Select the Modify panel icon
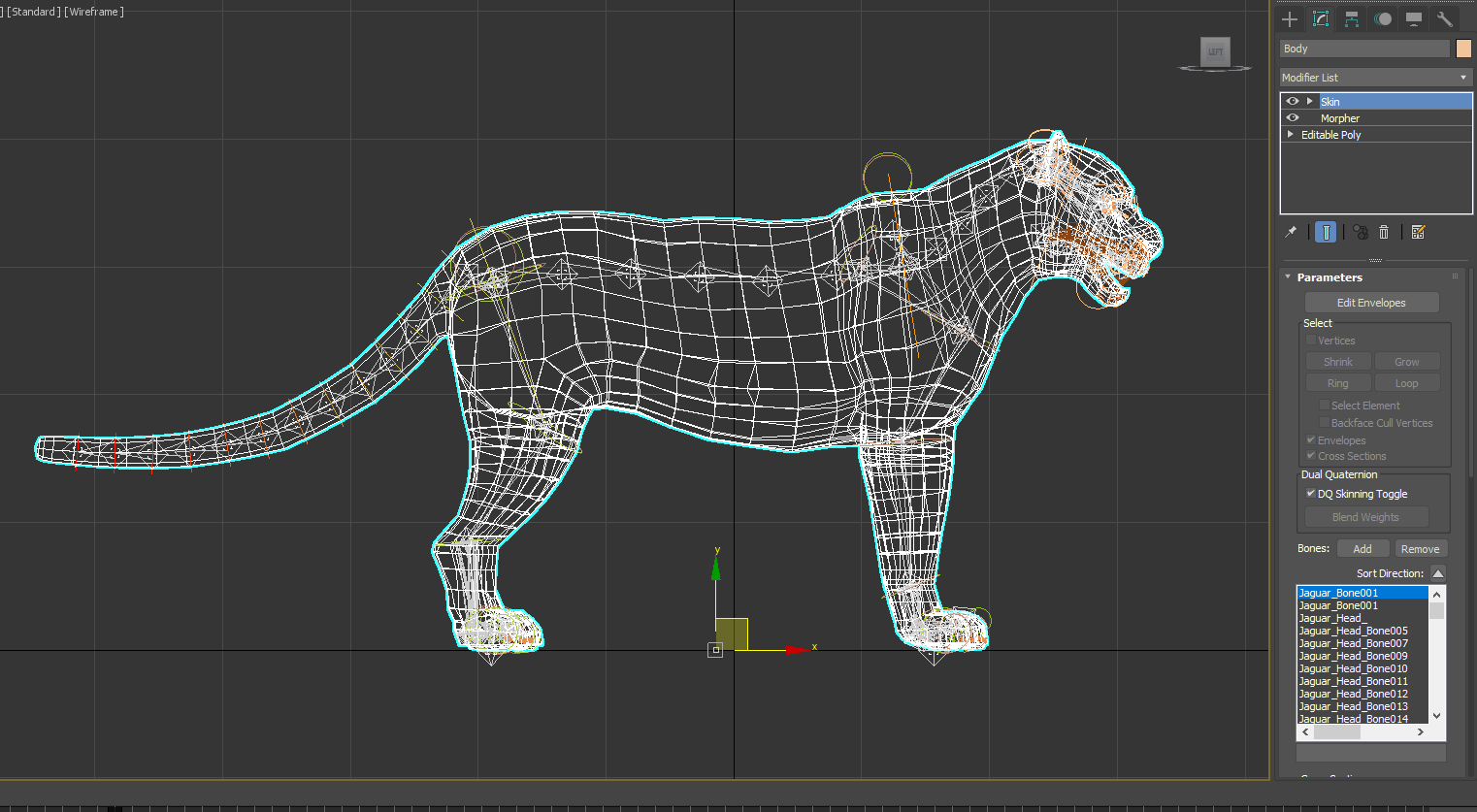 [x=1321, y=18]
